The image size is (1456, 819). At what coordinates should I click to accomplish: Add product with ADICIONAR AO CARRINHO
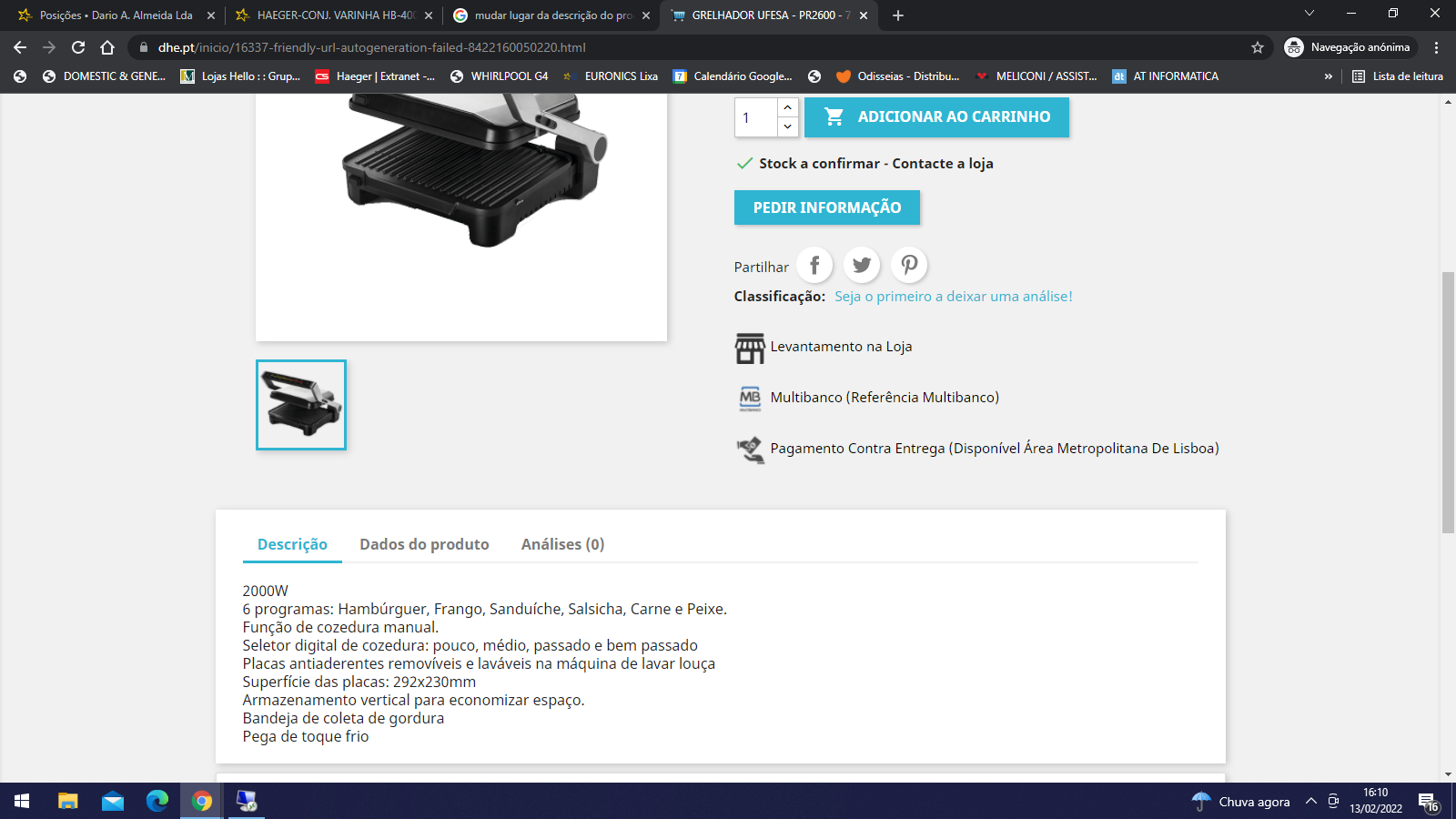[x=936, y=116]
